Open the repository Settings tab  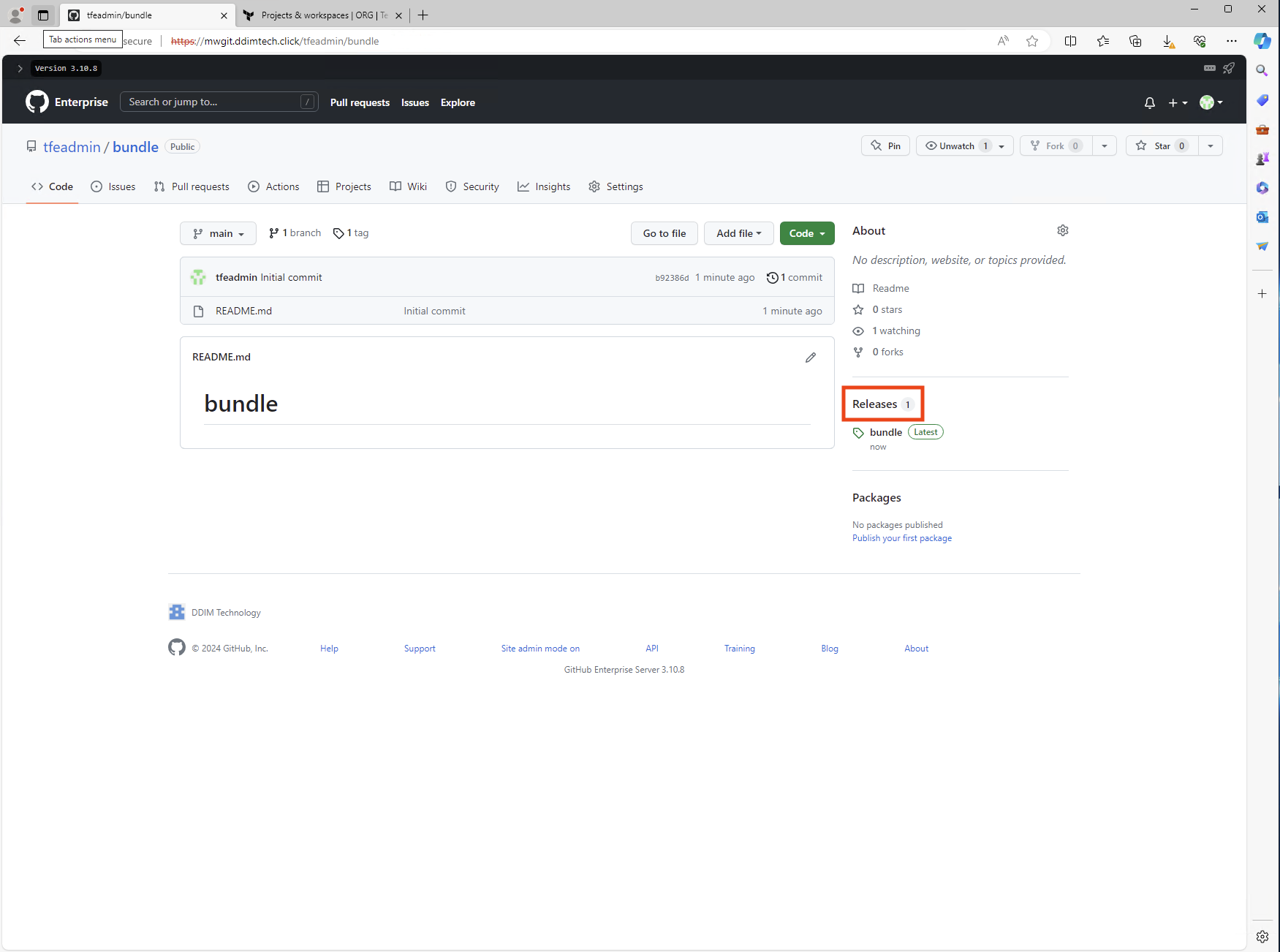[x=616, y=186]
